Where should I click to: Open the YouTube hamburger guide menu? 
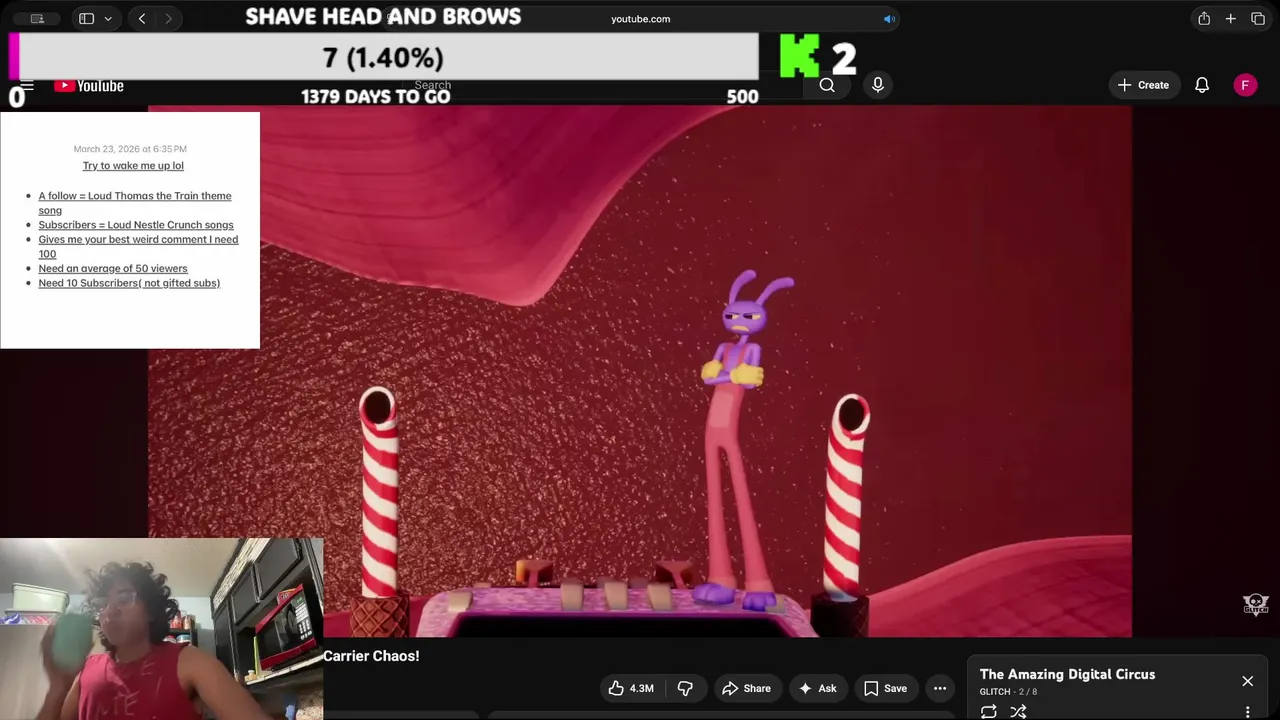(x=26, y=85)
